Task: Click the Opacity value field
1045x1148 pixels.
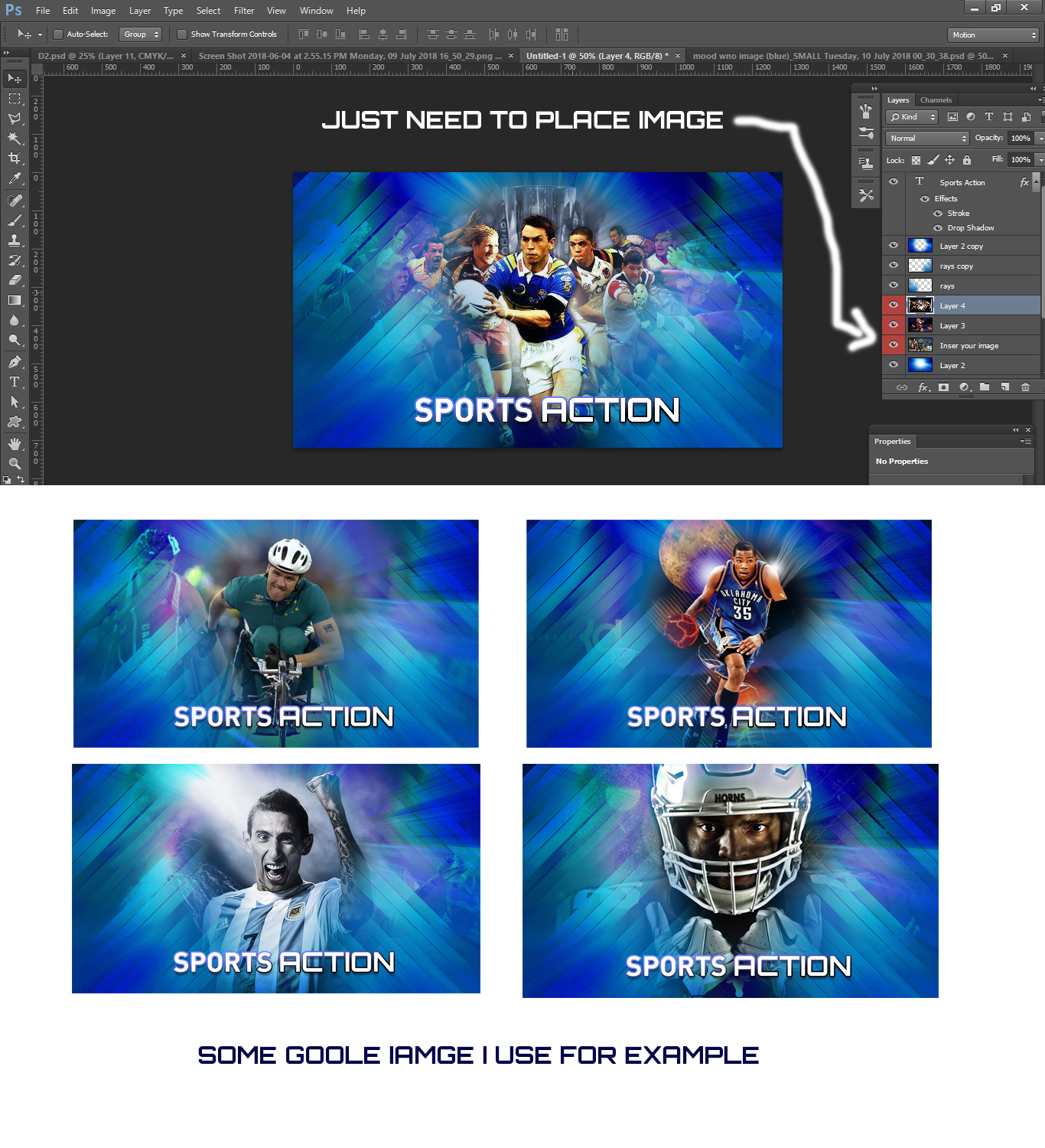Action: [1021, 139]
